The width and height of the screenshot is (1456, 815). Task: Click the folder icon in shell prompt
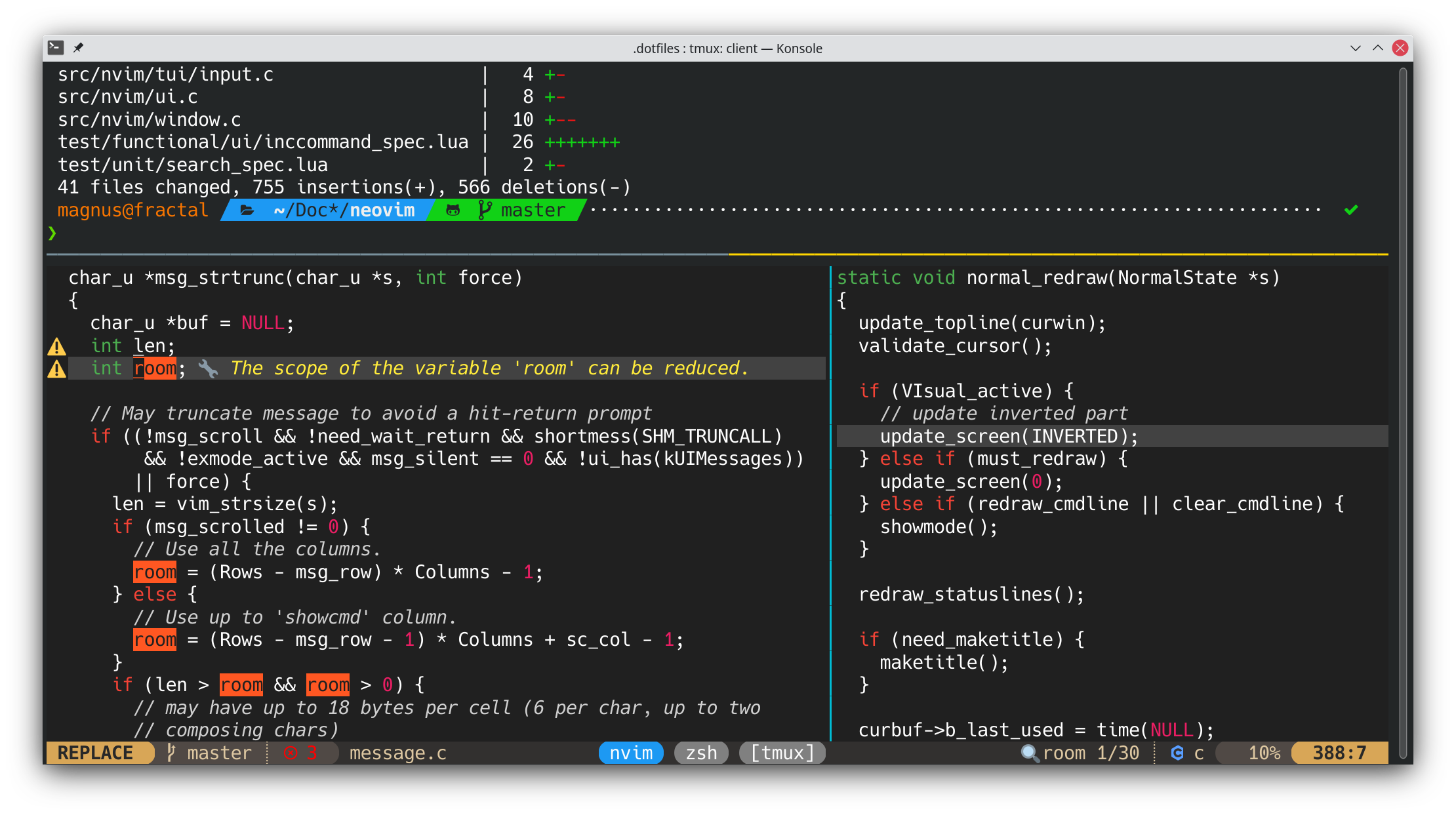click(247, 210)
